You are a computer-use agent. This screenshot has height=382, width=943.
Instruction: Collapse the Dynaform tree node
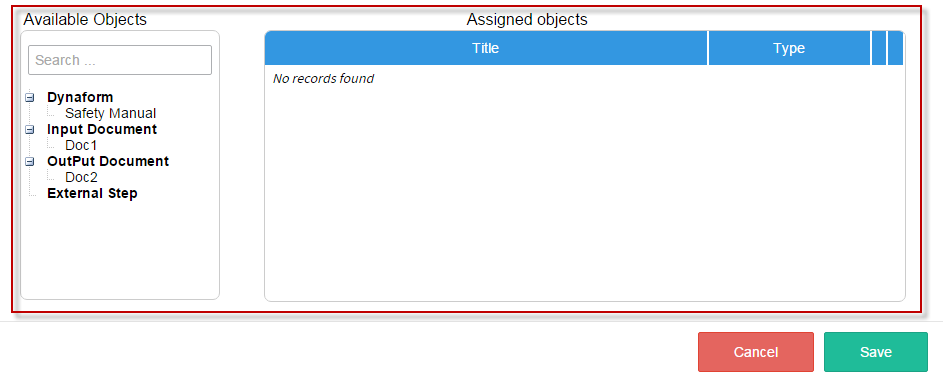[x=30, y=97]
